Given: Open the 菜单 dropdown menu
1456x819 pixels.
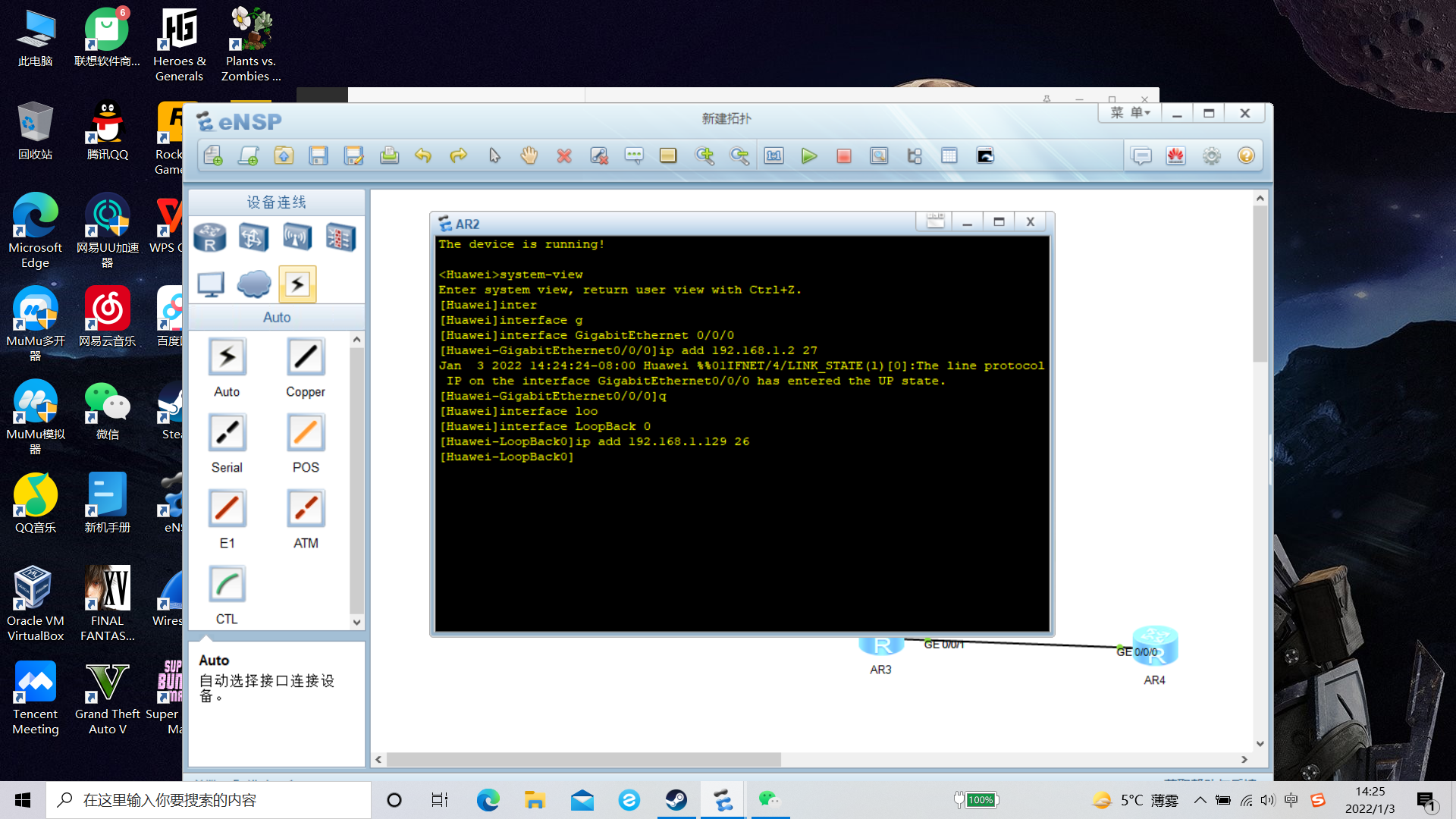Looking at the screenshot, I should pos(1130,113).
